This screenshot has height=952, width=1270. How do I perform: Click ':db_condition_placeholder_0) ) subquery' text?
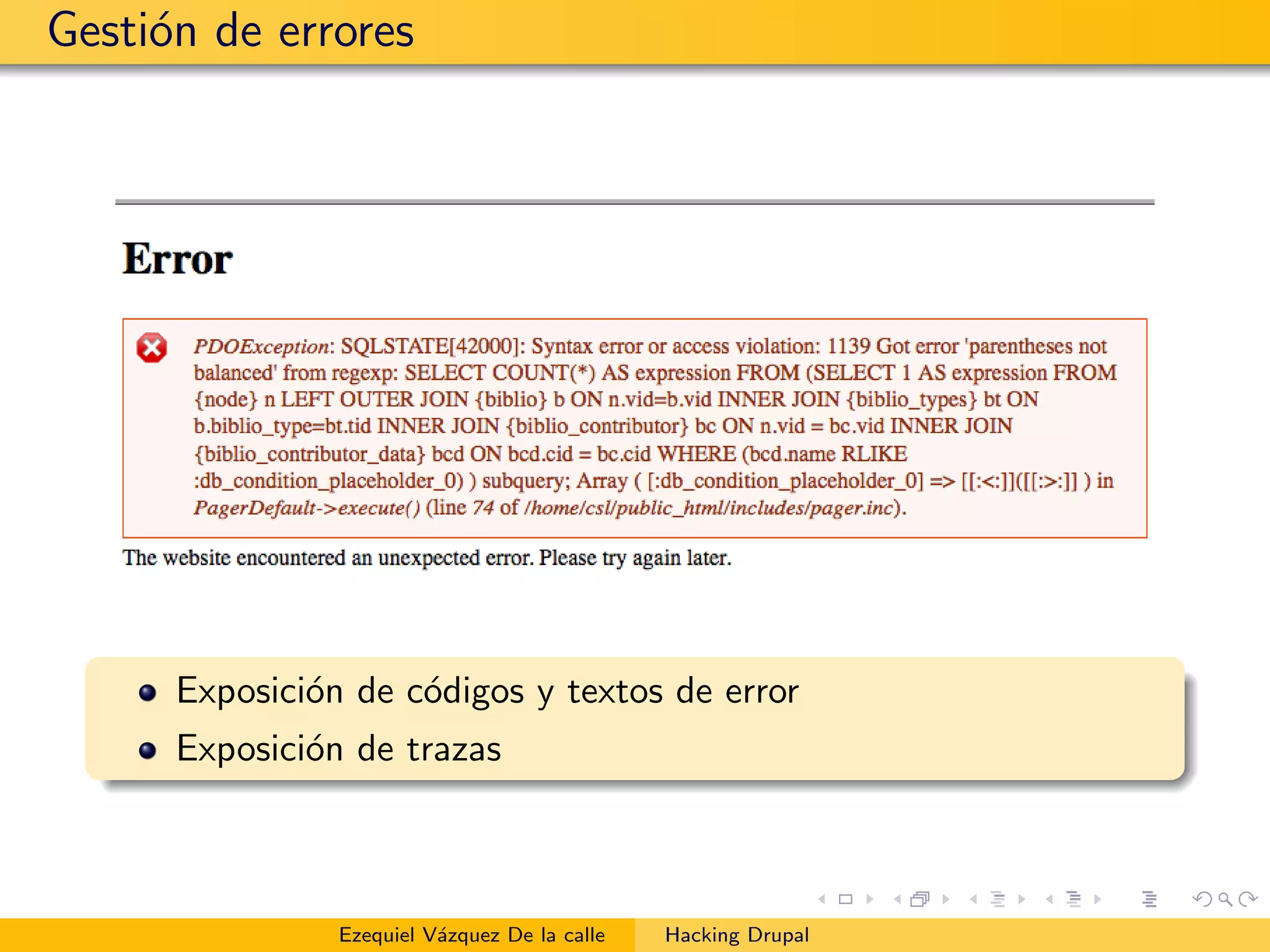(382, 482)
